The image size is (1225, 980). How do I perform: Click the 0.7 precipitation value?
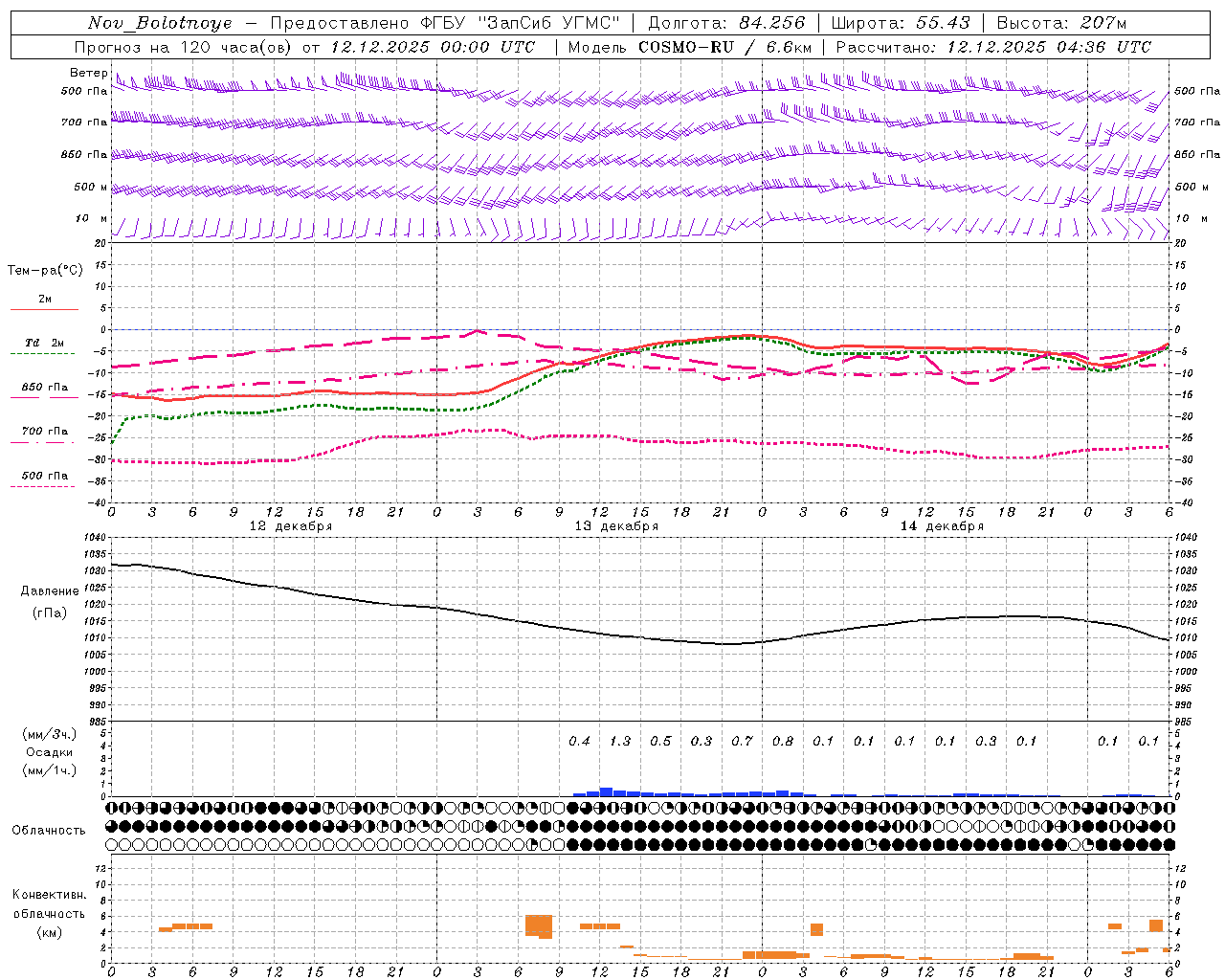[743, 742]
